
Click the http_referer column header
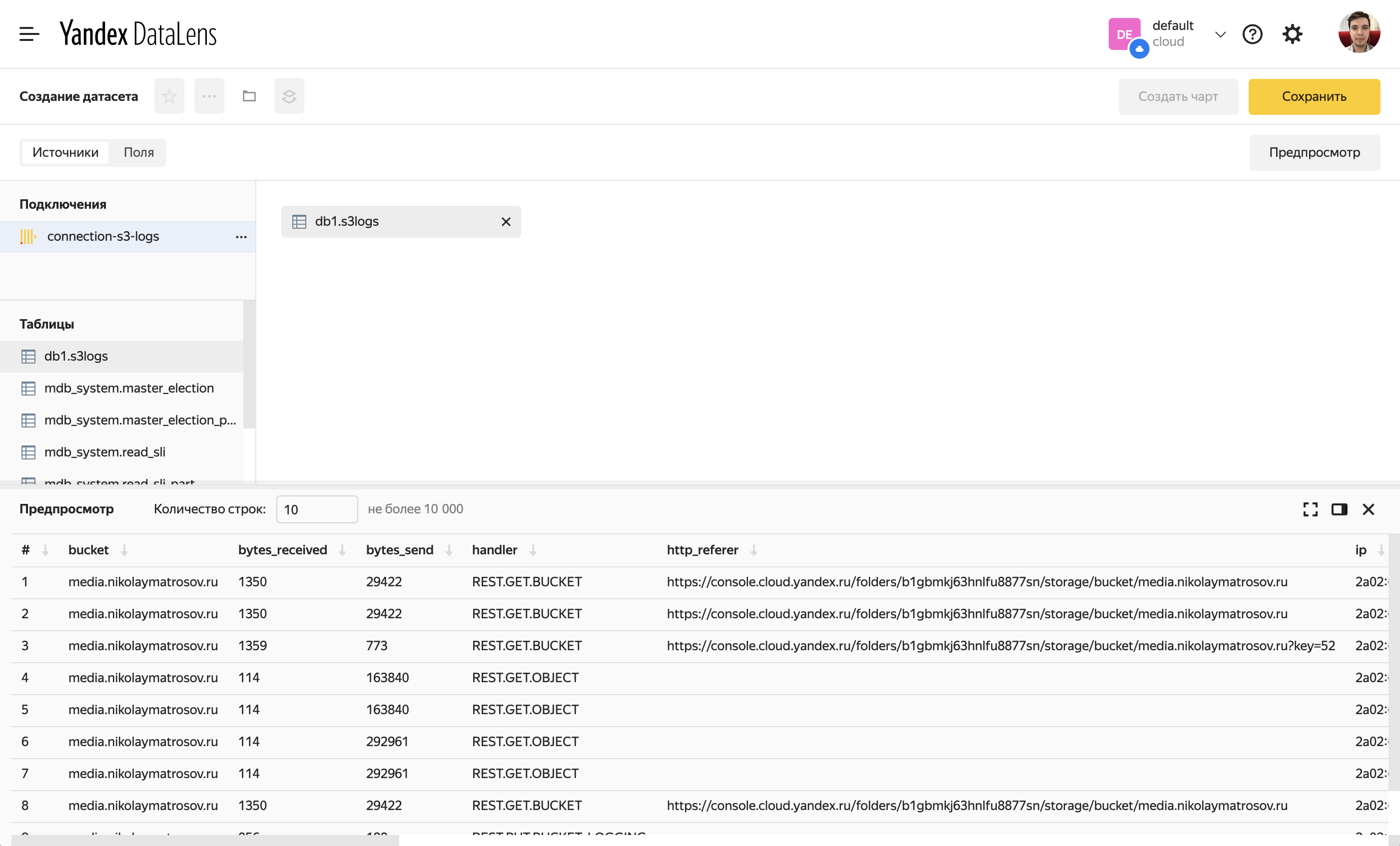pos(702,550)
